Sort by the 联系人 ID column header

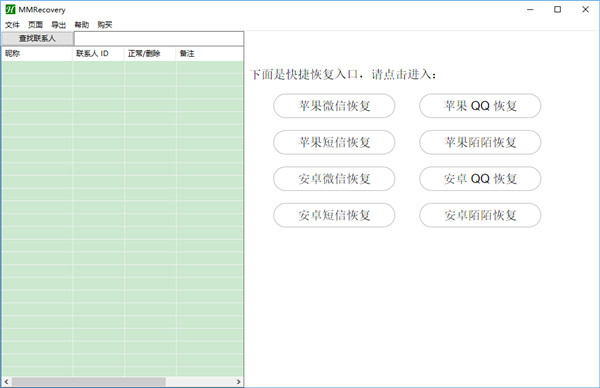click(98, 54)
